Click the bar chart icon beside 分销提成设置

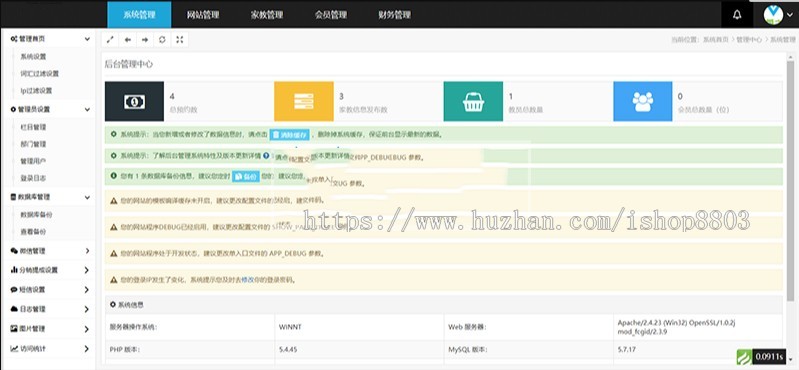pyautogui.click(x=14, y=270)
